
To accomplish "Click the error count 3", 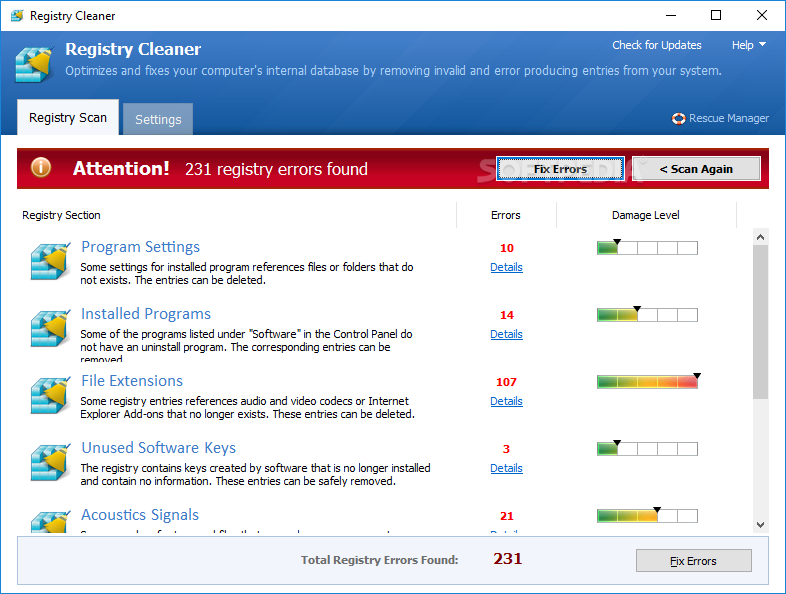I will tap(506, 449).
